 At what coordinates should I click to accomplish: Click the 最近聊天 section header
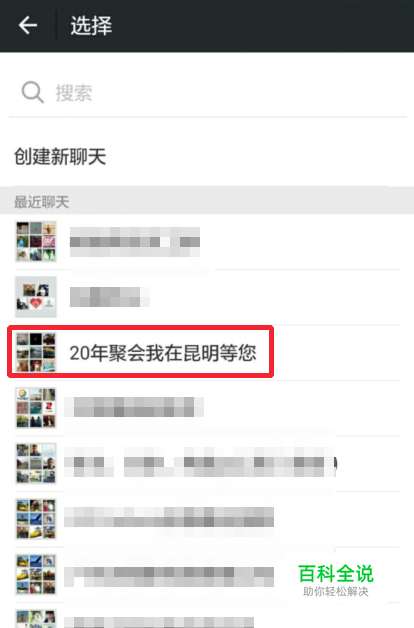(42, 202)
